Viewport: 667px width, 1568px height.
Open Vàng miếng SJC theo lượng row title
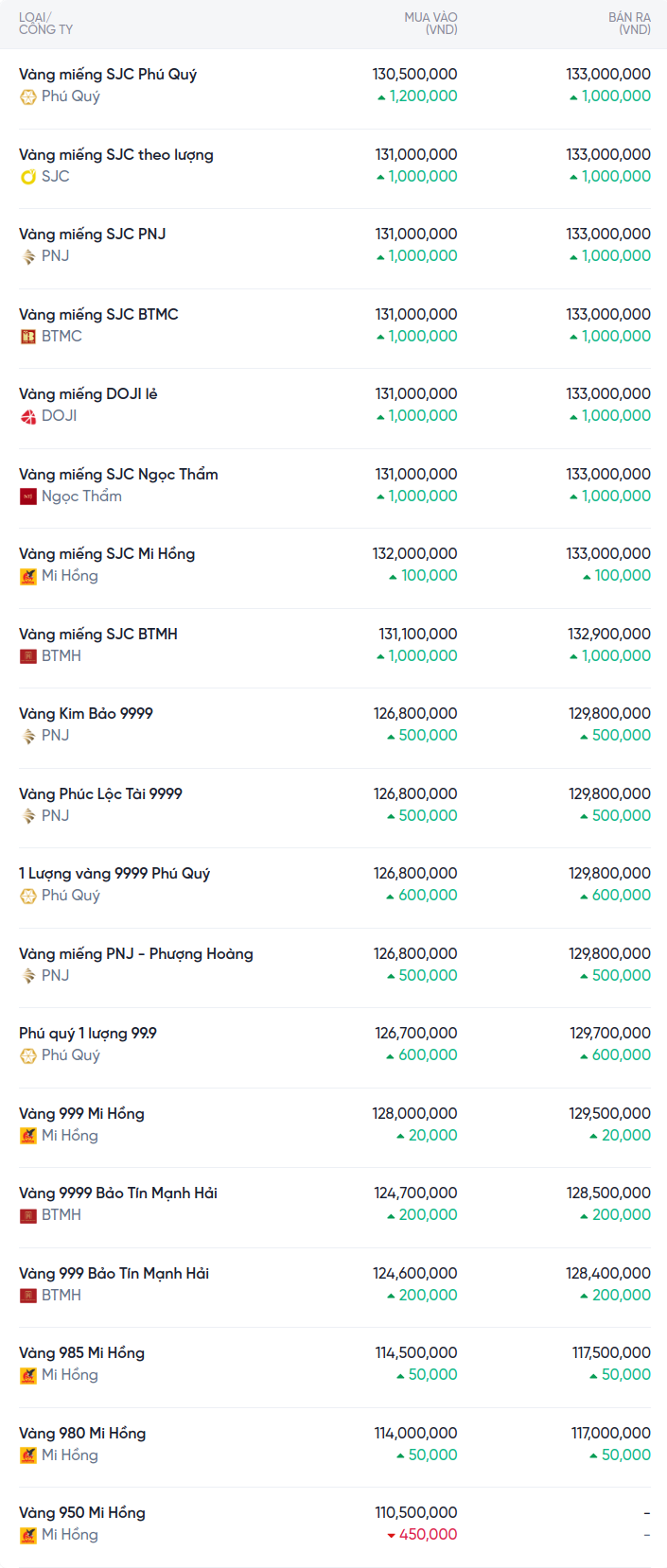tap(115, 155)
